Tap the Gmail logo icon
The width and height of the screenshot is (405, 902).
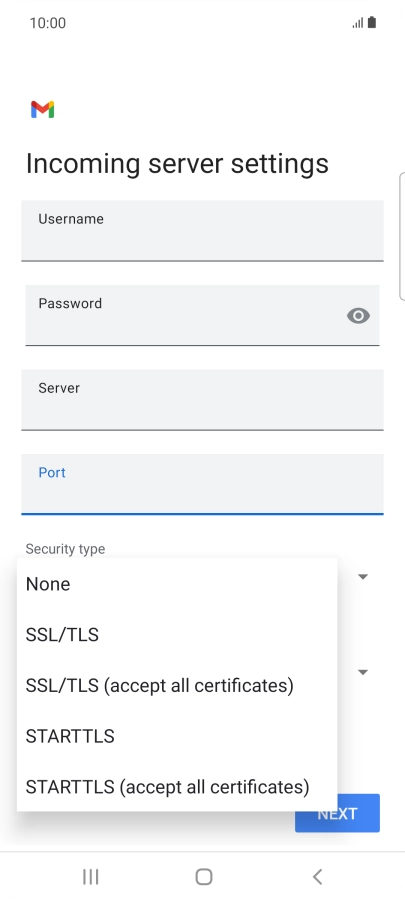(x=43, y=109)
